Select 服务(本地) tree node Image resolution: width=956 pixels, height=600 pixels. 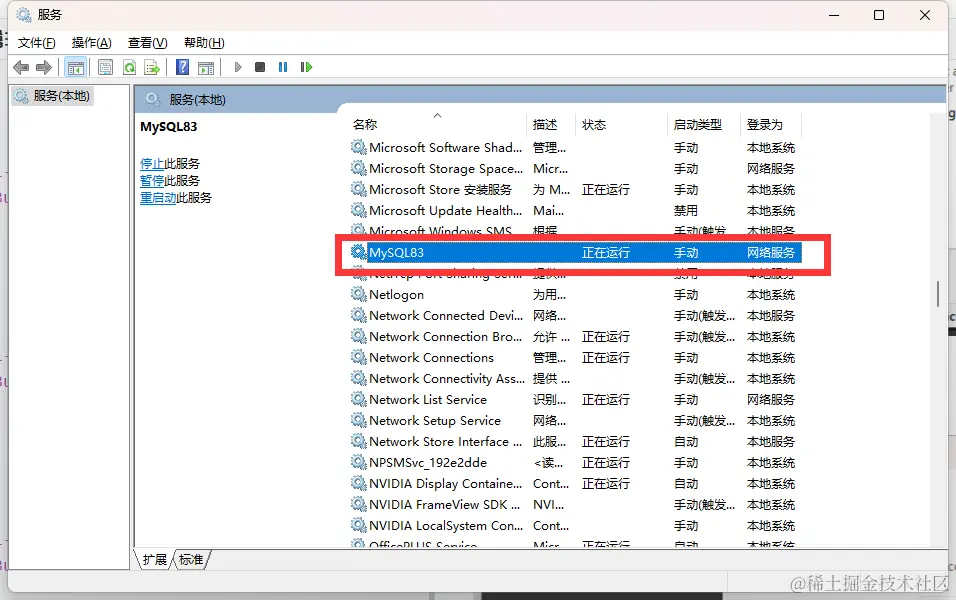pos(53,96)
